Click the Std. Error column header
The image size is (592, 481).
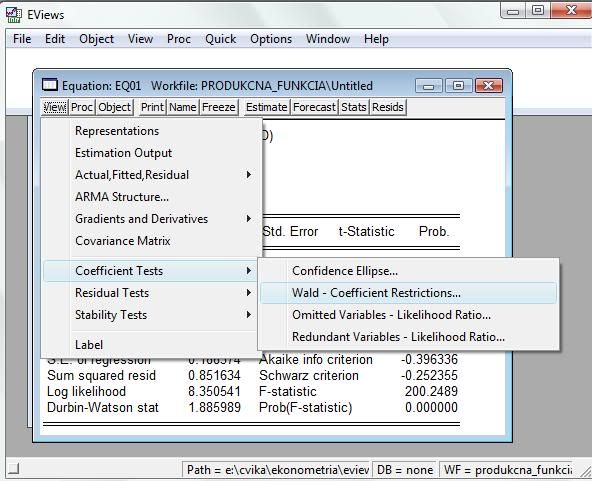point(290,231)
